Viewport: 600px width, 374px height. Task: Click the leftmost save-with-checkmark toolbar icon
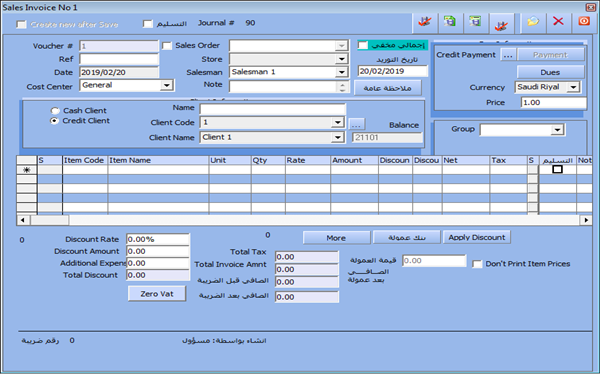[424, 22]
